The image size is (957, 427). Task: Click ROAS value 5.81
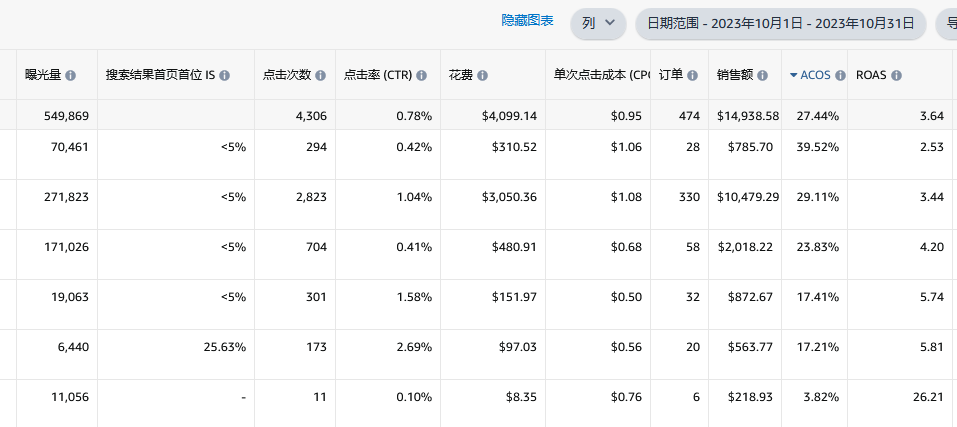pyautogui.click(x=932, y=347)
